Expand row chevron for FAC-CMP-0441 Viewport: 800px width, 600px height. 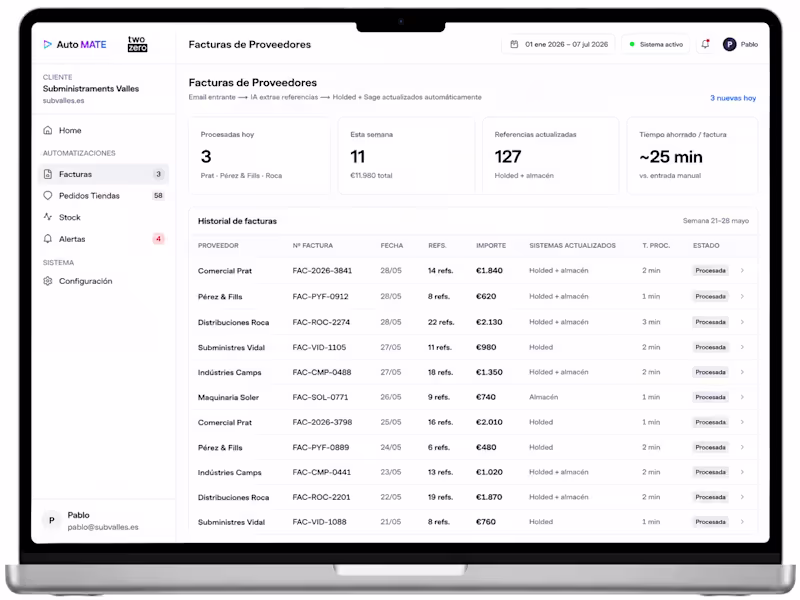[742, 472]
